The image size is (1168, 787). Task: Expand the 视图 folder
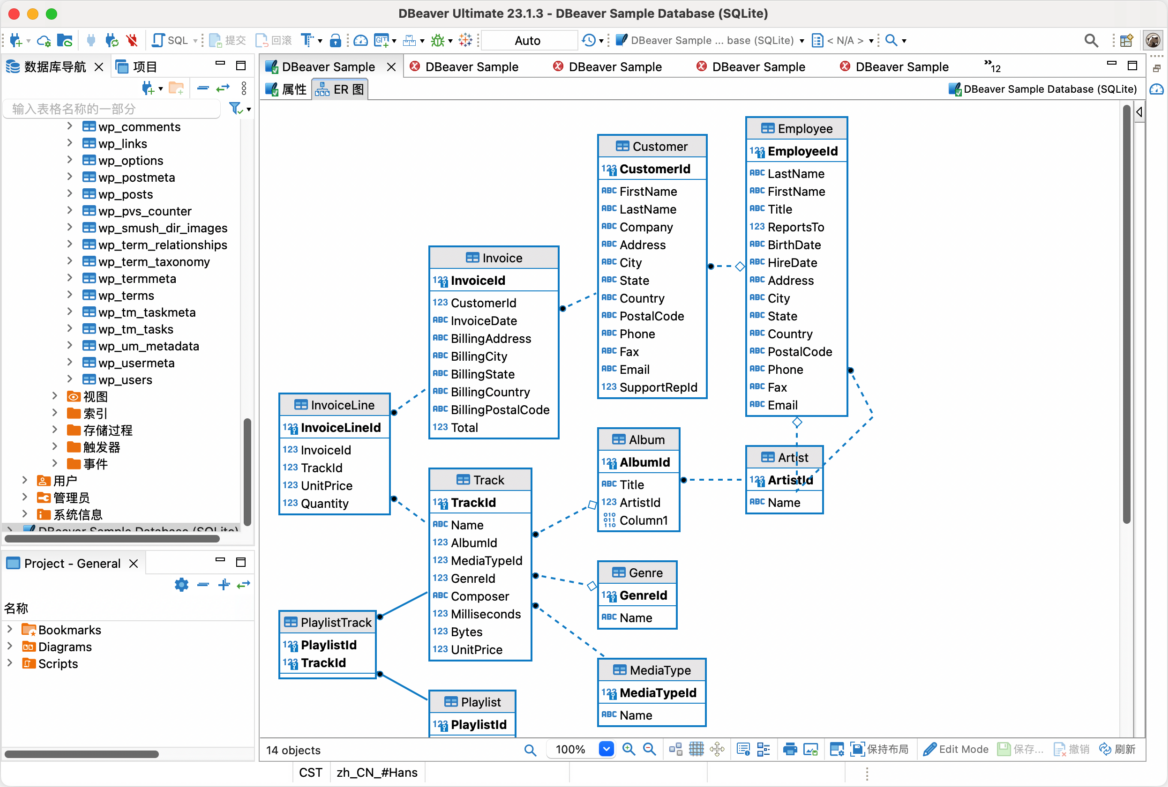point(55,397)
